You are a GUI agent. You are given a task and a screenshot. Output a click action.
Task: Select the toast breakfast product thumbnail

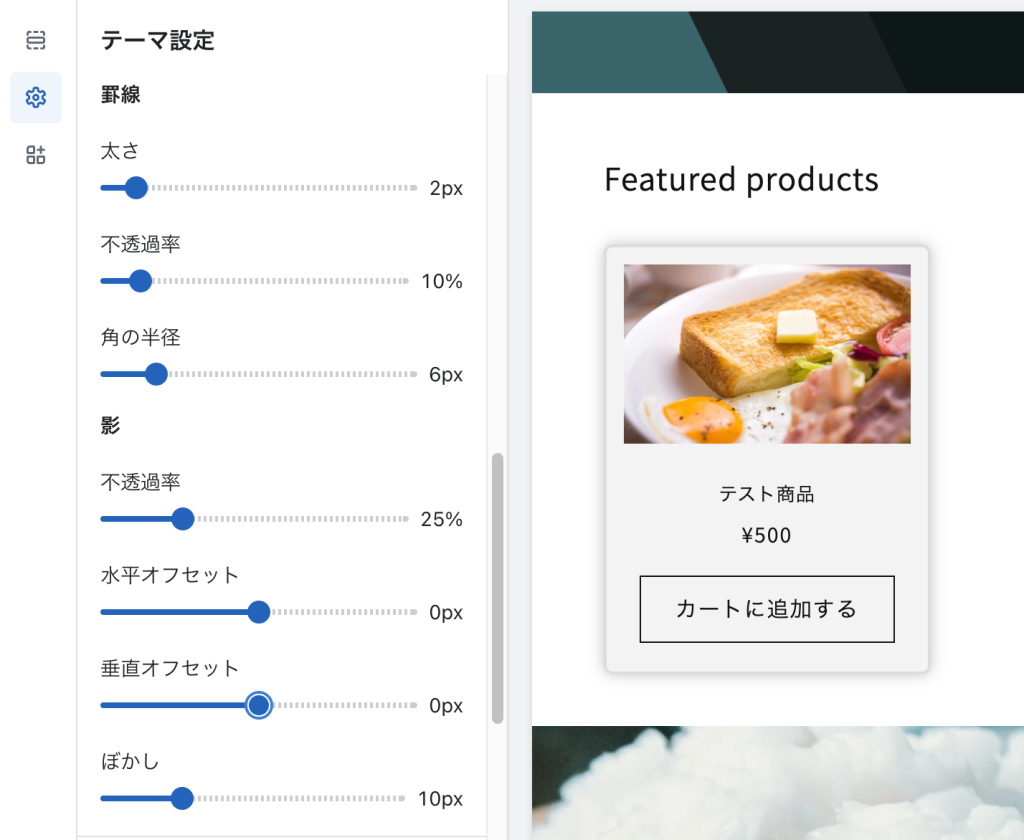click(x=766, y=355)
